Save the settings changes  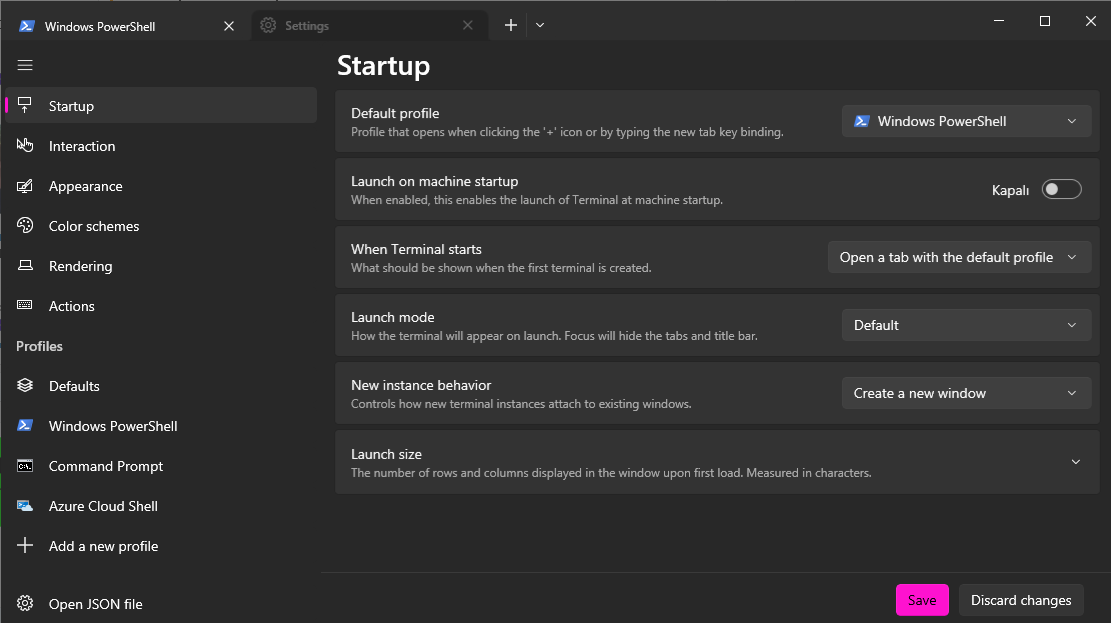click(922, 600)
